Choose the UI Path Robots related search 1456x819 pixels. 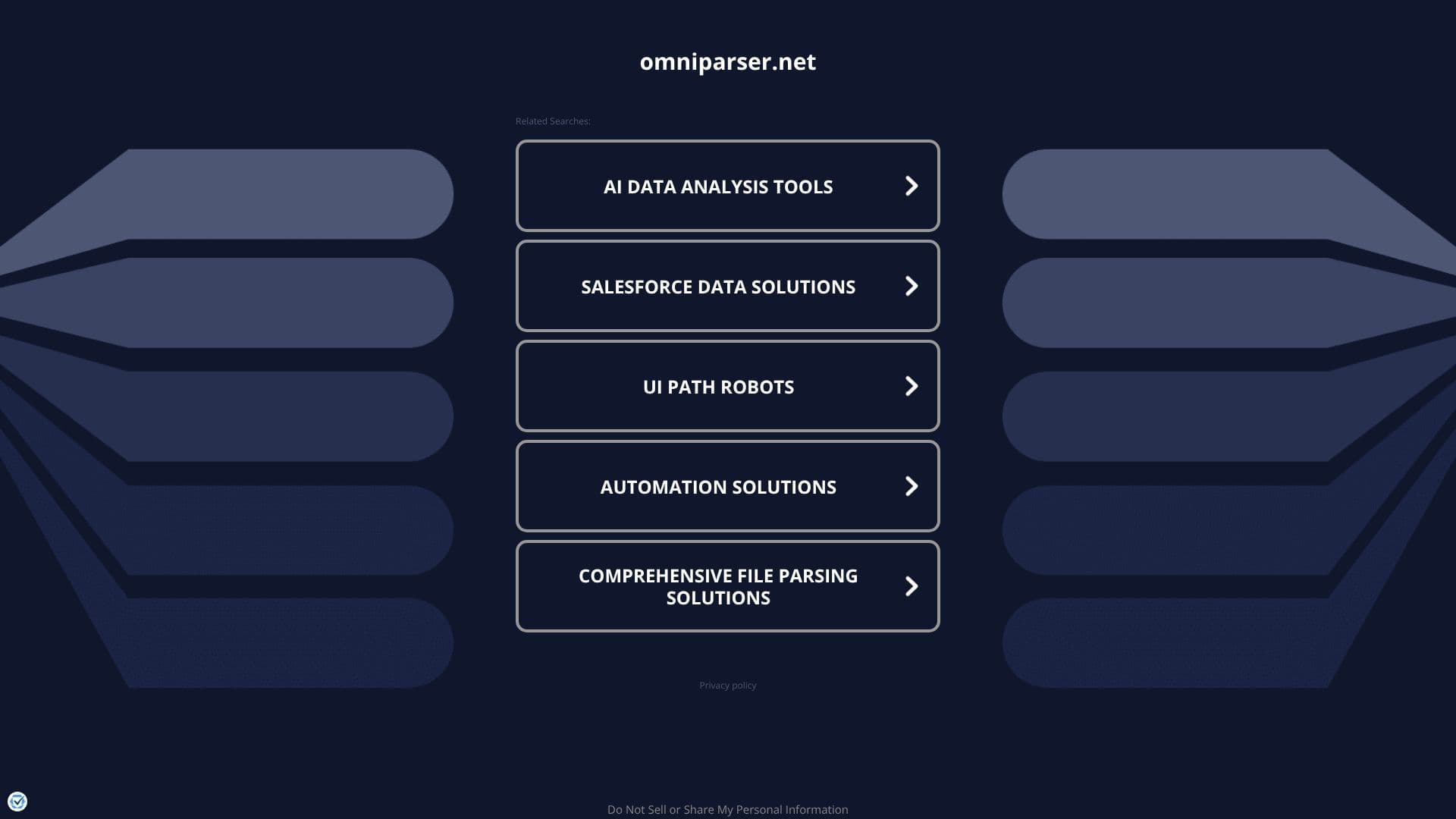[x=727, y=386]
